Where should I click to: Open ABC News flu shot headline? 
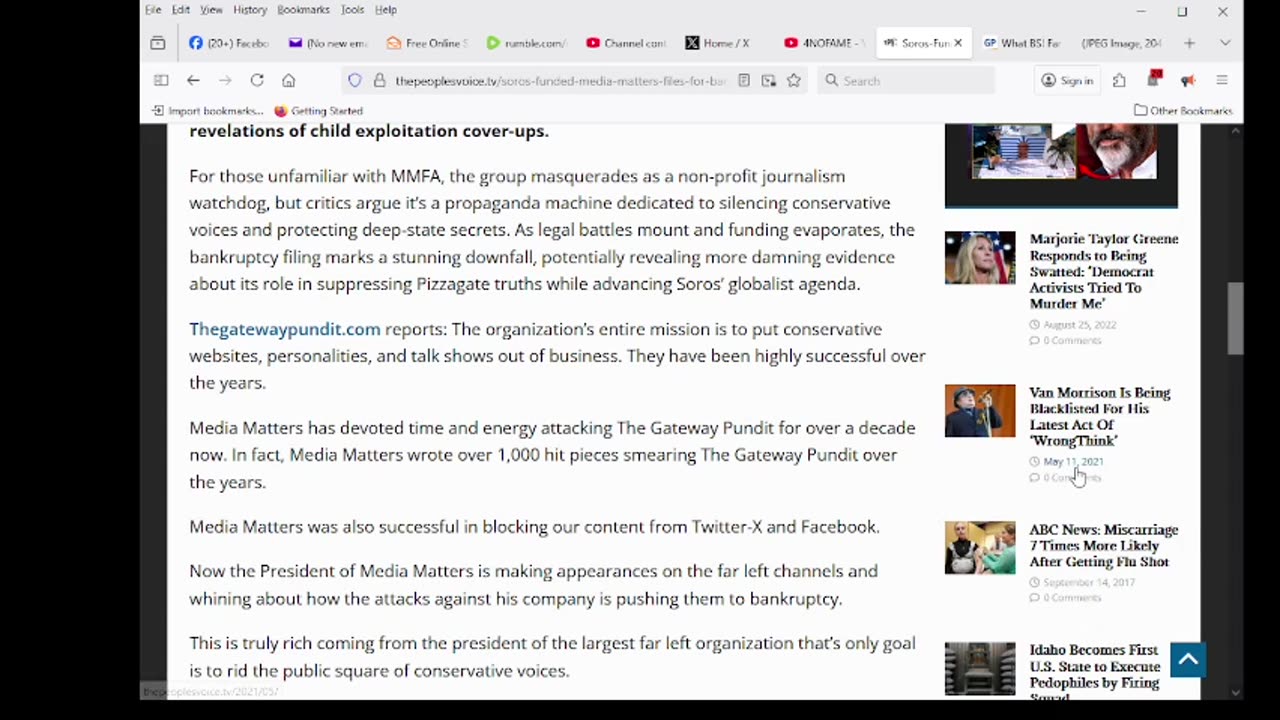(x=1104, y=546)
